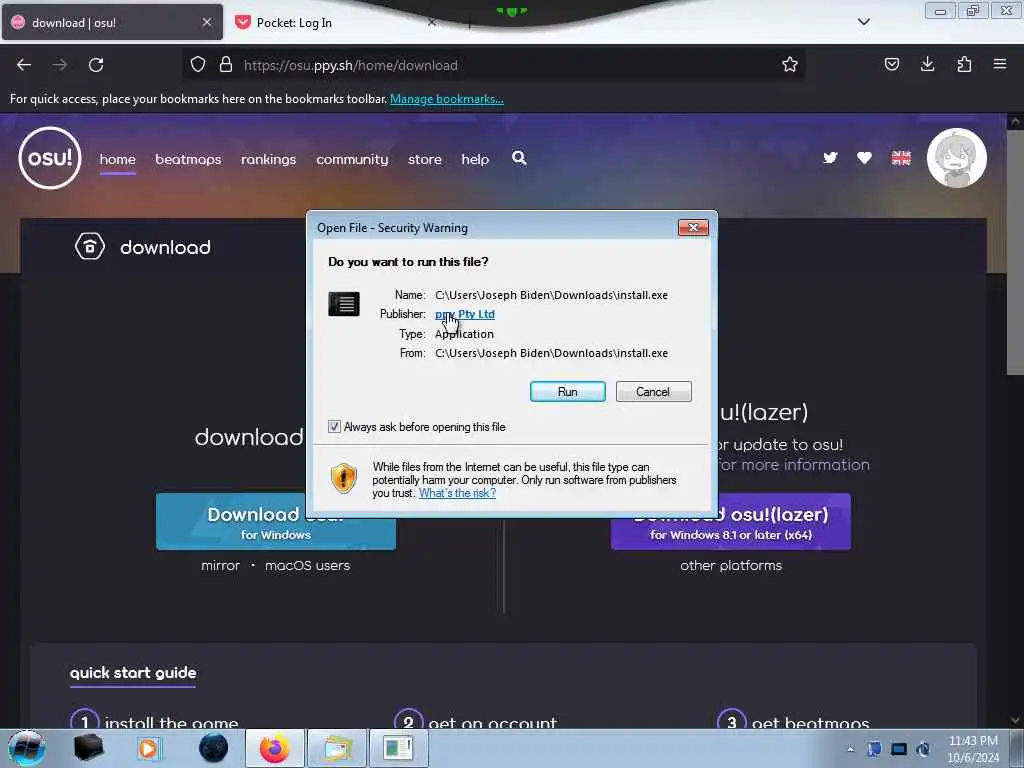Click the support heart icon
The image size is (1024, 768).
[864, 158]
